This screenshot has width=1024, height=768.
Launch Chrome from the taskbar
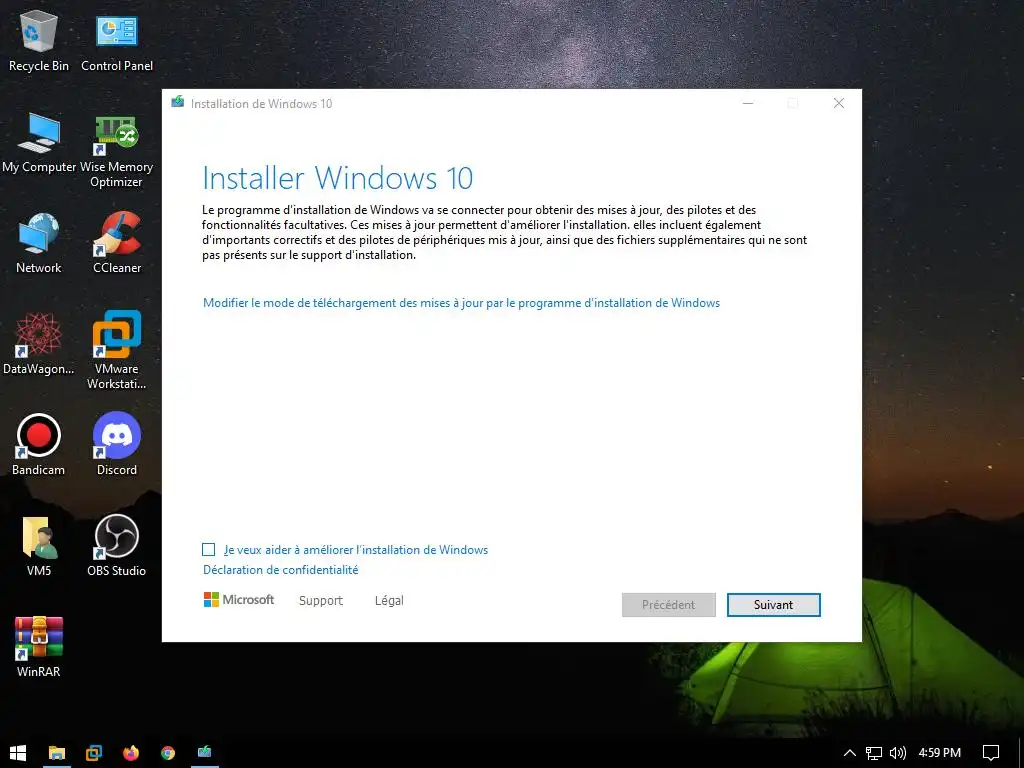pos(168,752)
